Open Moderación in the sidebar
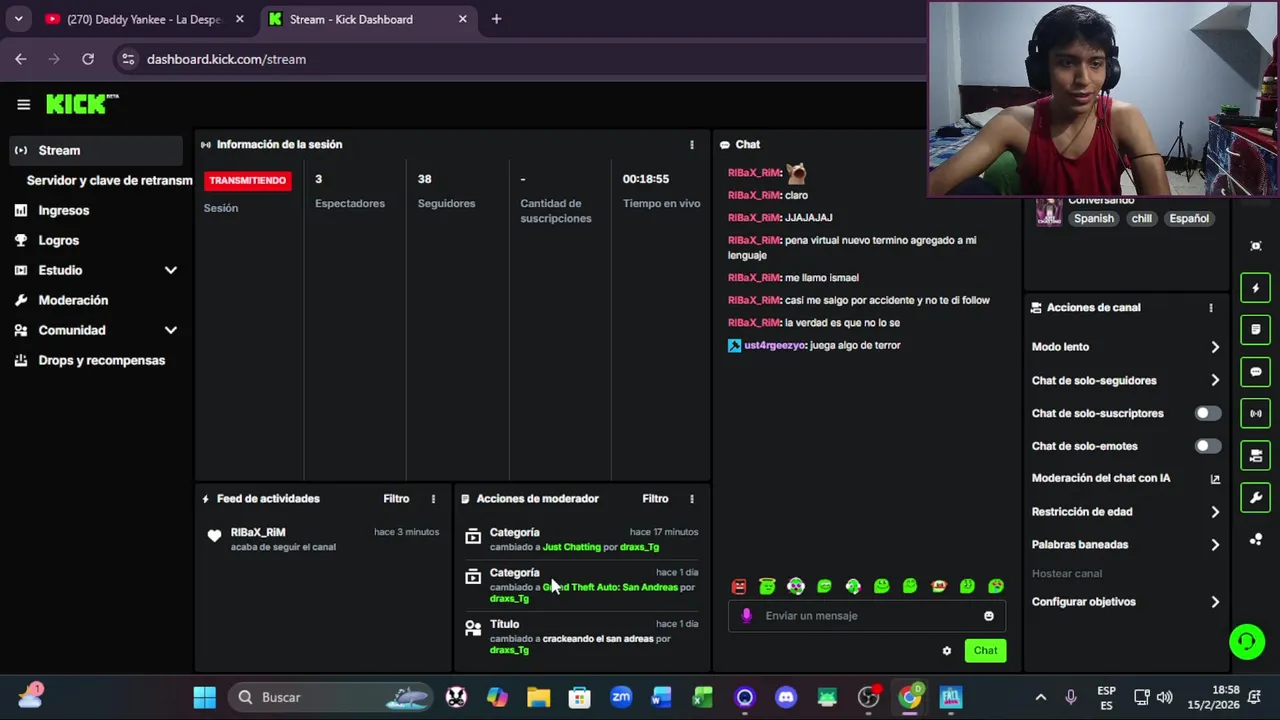 pyautogui.click(x=95, y=300)
